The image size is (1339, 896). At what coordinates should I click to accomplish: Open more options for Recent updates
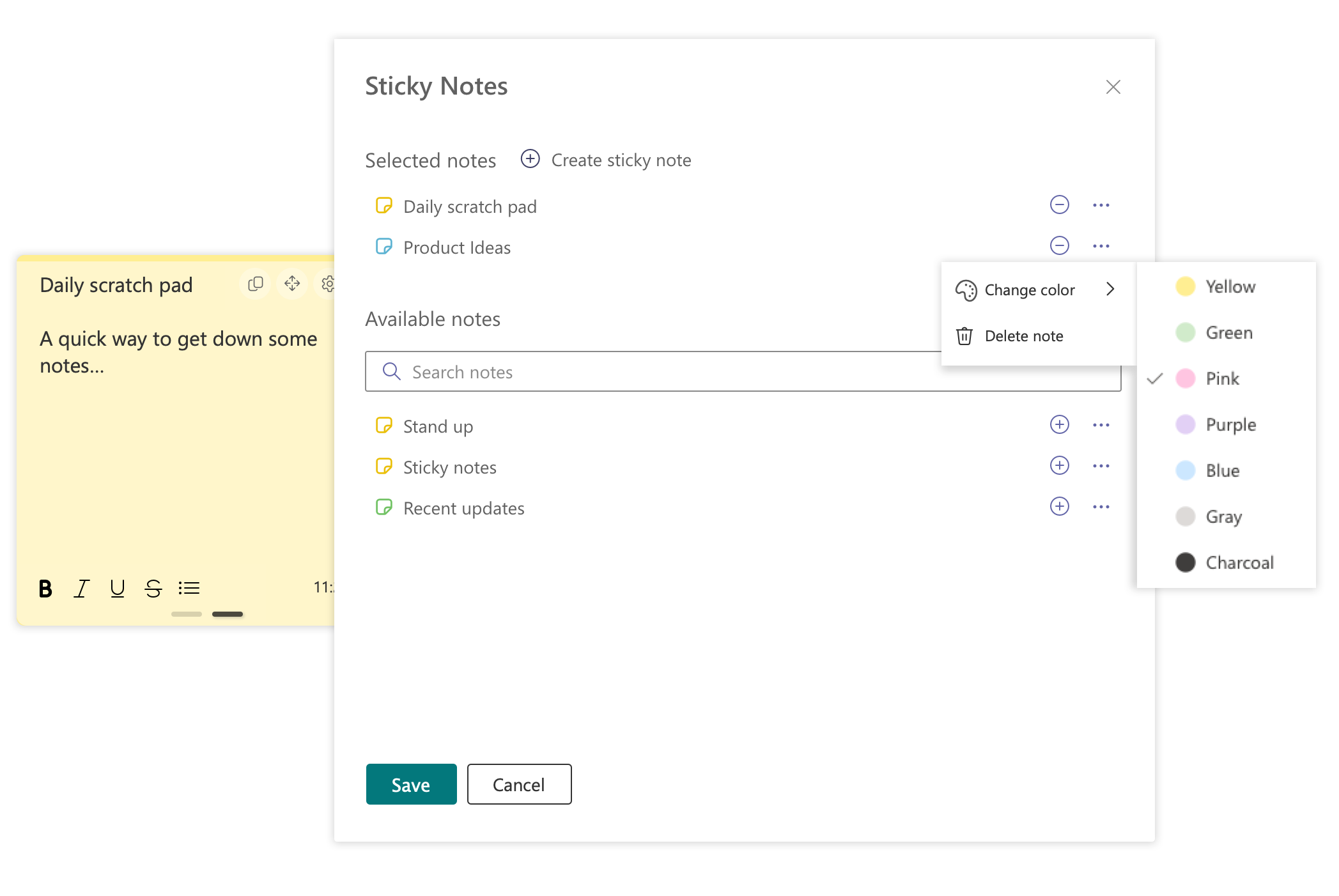1101,507
